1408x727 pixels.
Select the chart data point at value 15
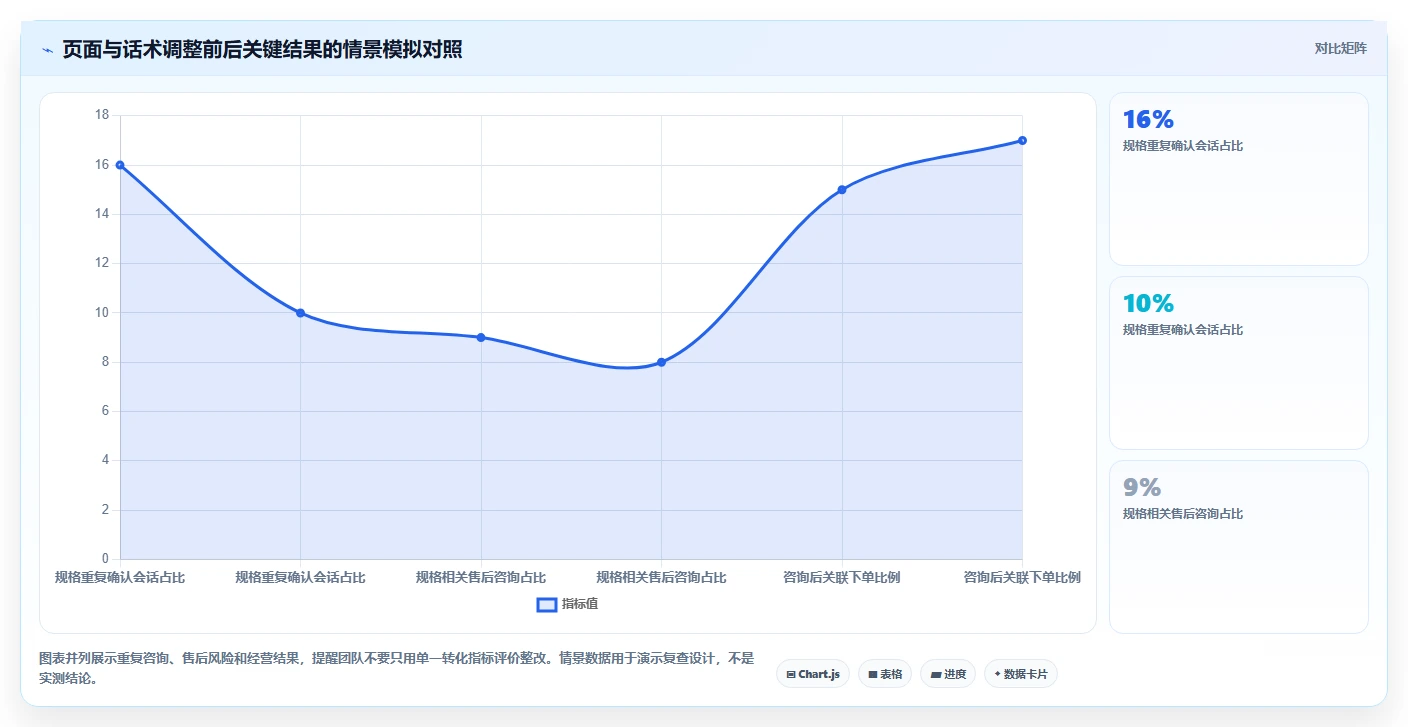[842, 189]
